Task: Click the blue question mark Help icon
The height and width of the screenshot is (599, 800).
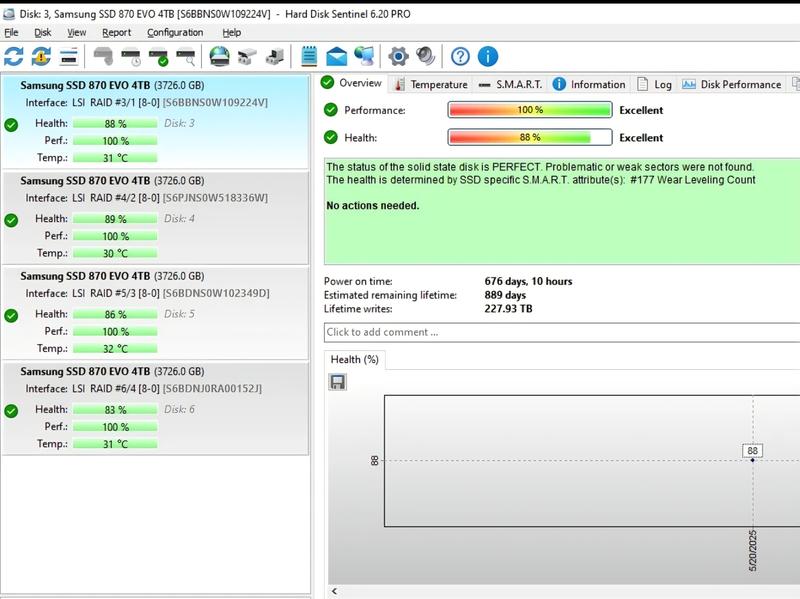Action: point(460,56)
